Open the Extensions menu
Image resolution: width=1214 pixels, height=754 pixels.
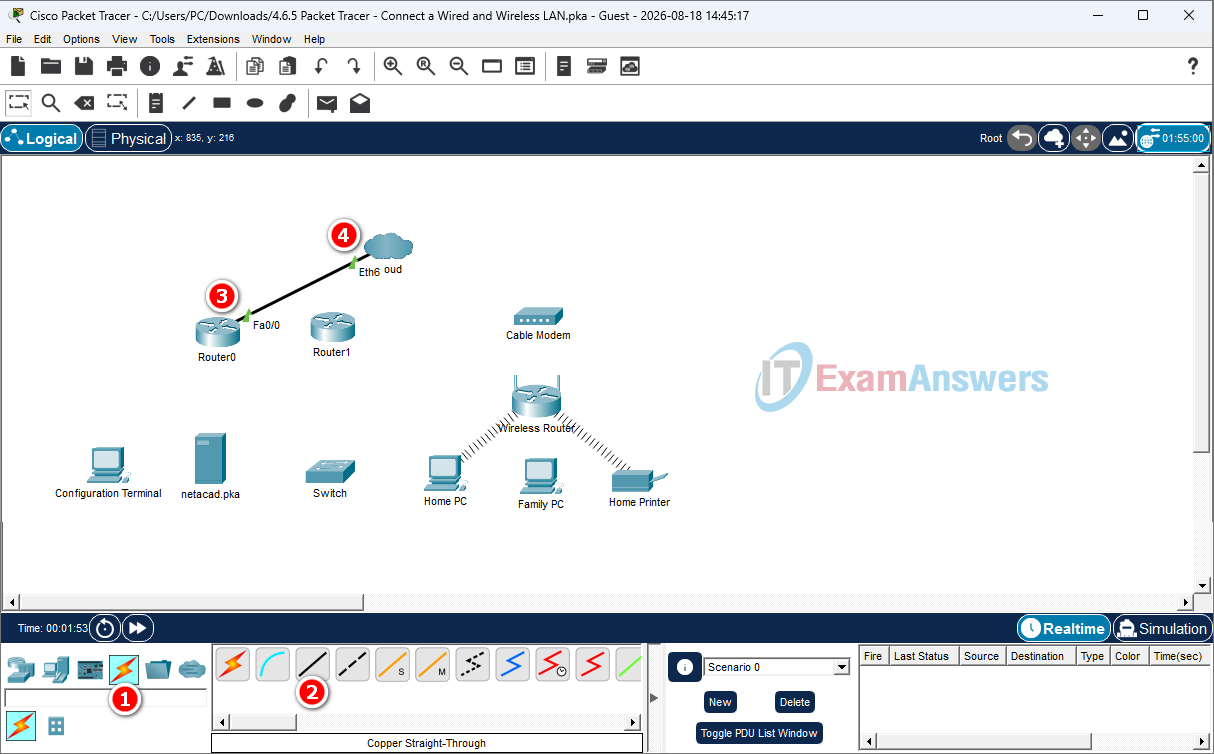click(213, 39)
